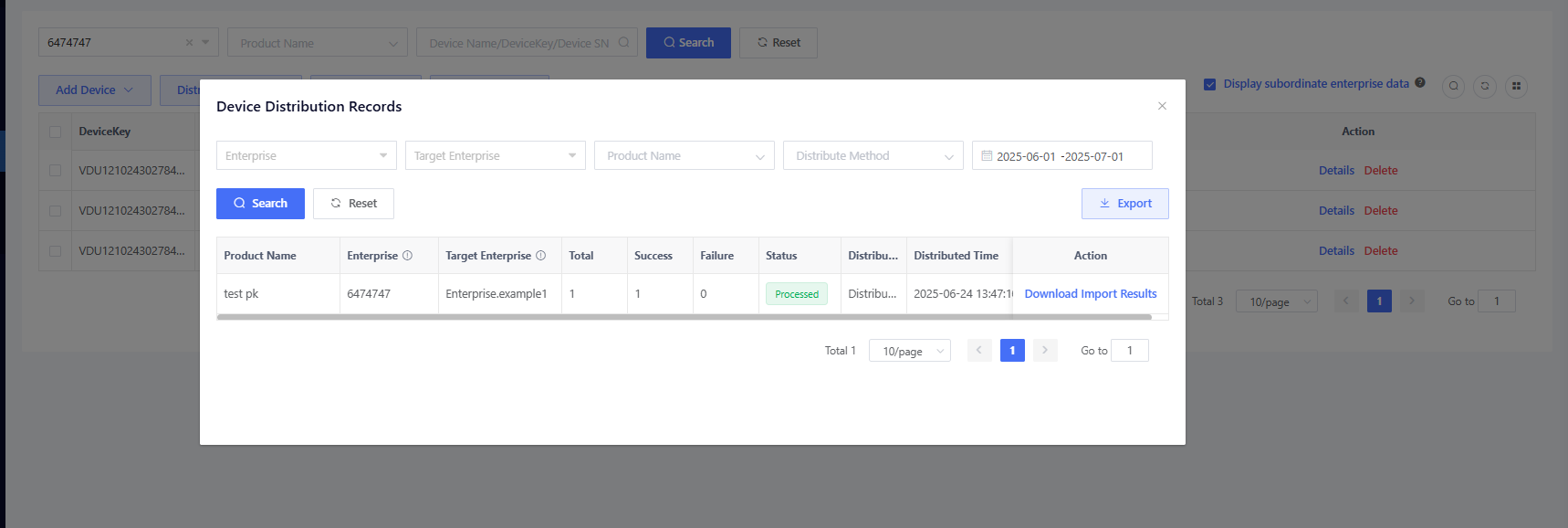
Task: Open the column settings grid icon
Action: click(1516, 86)
